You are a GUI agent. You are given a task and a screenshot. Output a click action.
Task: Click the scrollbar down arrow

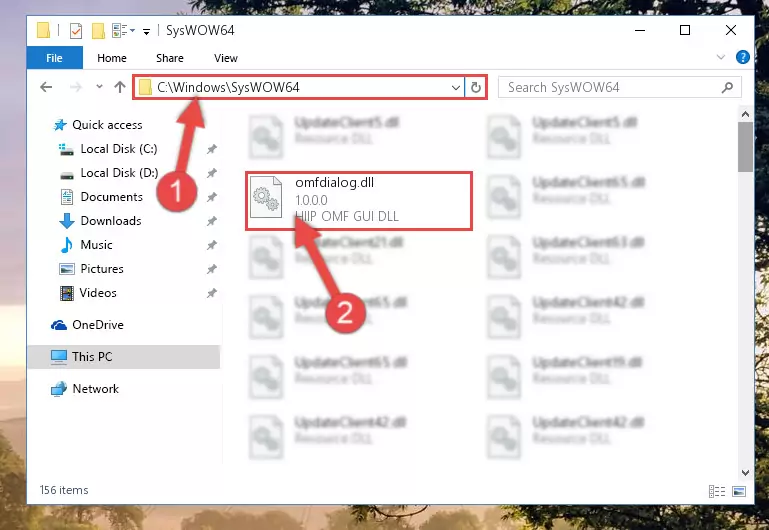[x=745, y=473]
